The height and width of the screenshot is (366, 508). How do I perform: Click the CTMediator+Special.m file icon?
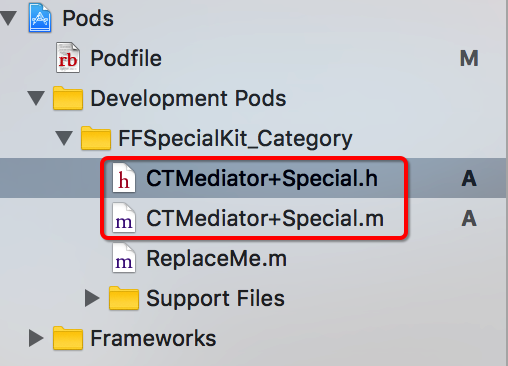(124, 218)
